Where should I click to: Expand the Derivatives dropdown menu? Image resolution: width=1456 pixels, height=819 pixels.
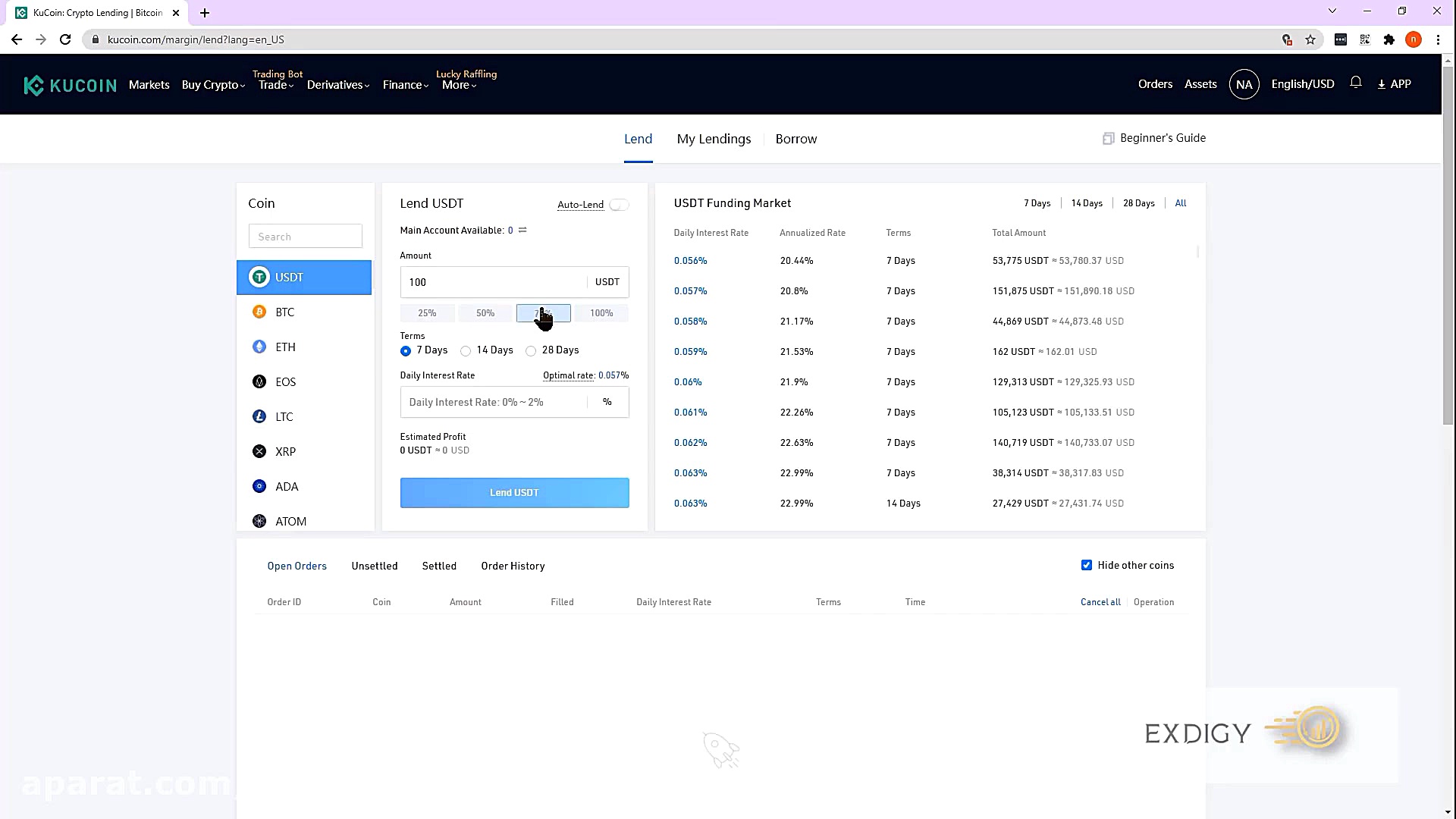(338, 85)
